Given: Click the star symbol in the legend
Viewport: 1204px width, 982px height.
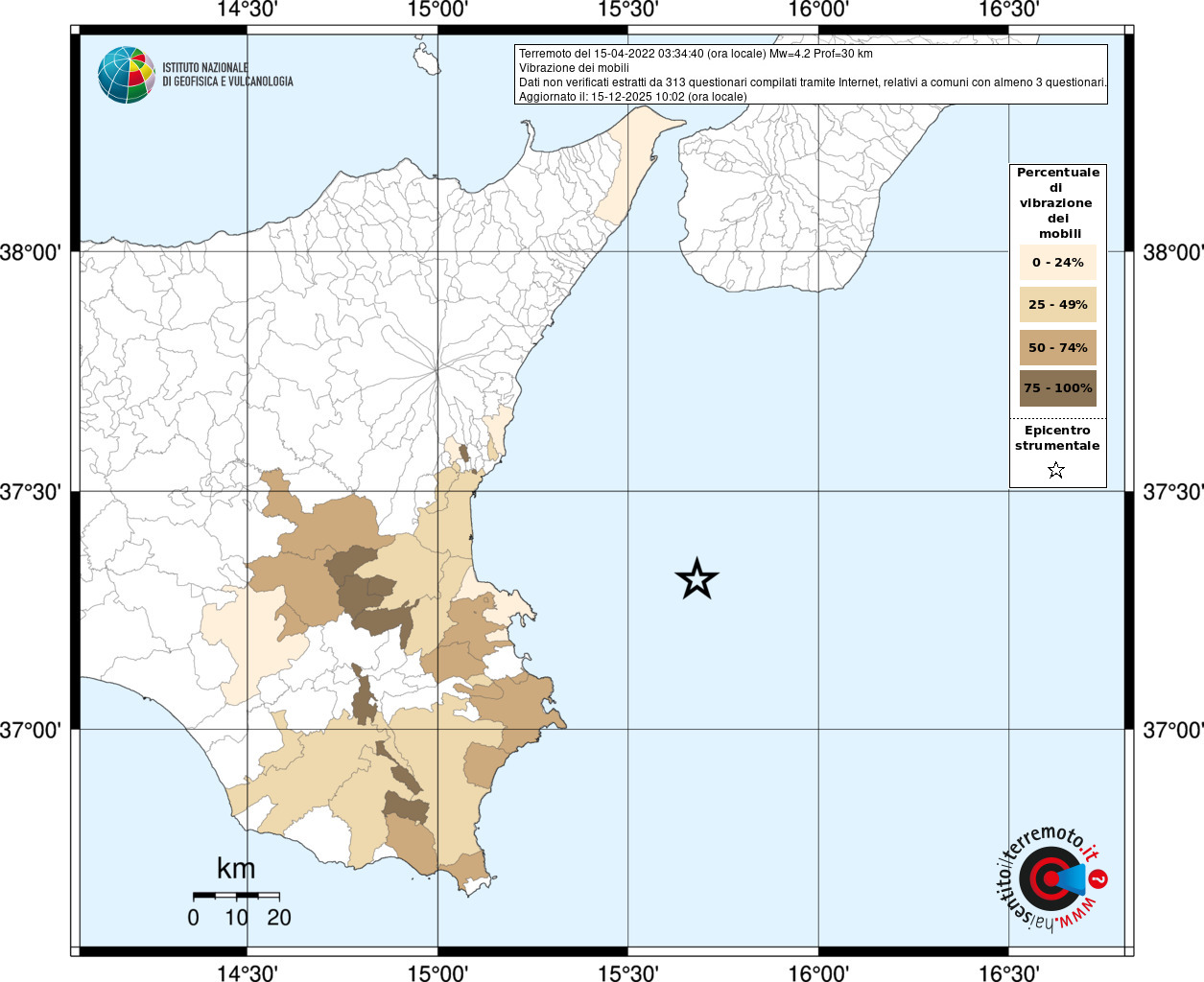Looking at the screenshot, I should click(1056, 470).
